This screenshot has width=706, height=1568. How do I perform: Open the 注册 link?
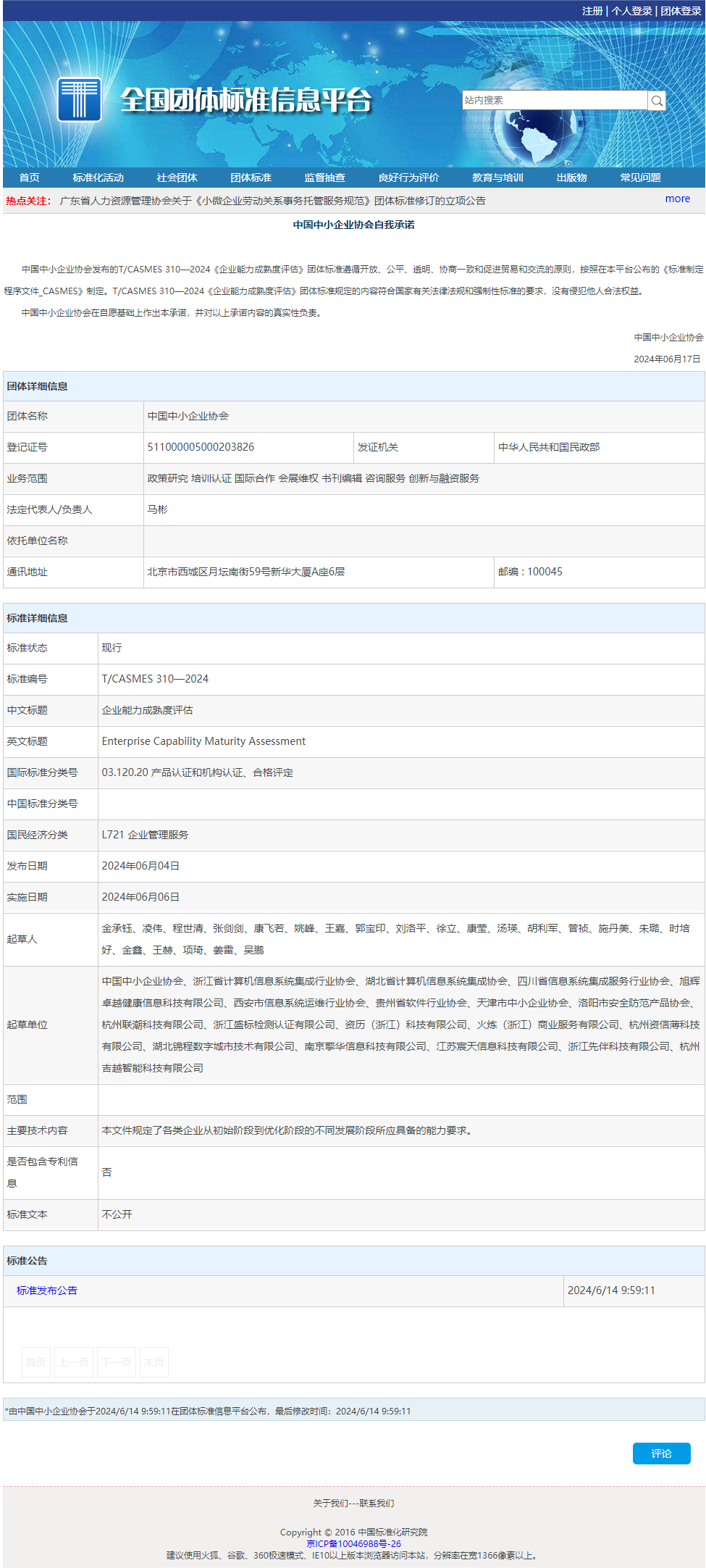point(592,11)
